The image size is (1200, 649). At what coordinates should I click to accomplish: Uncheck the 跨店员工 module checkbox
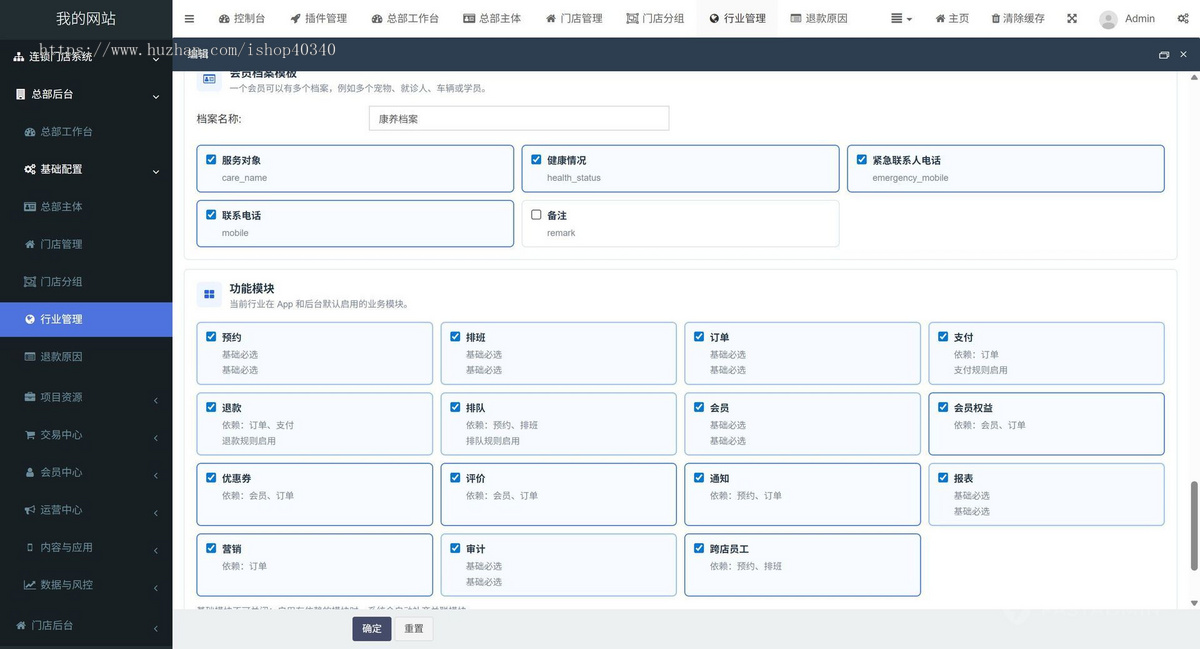pos(699,549)
